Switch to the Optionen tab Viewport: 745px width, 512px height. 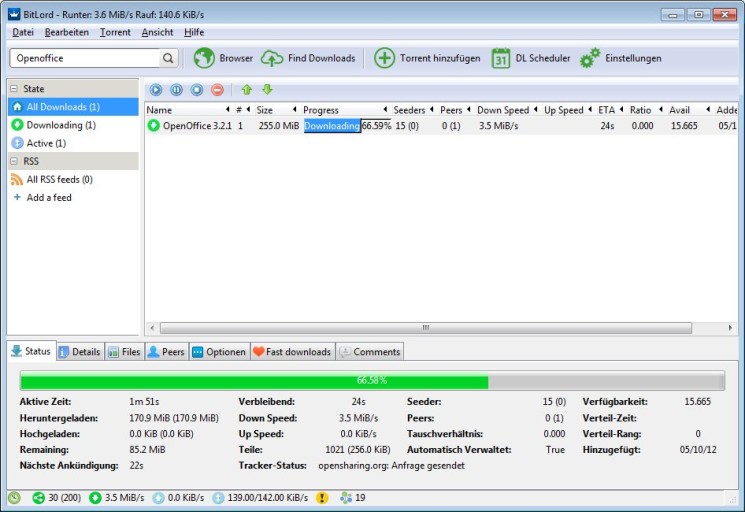pos(220,351)
